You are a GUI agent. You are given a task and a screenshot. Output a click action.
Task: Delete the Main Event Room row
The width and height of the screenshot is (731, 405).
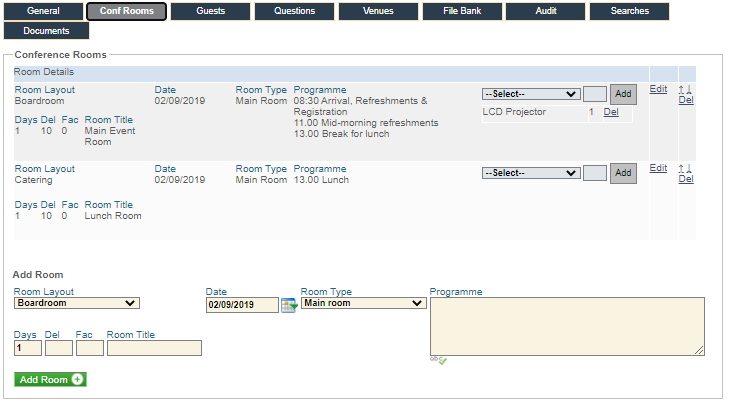[x=686, y=100]
